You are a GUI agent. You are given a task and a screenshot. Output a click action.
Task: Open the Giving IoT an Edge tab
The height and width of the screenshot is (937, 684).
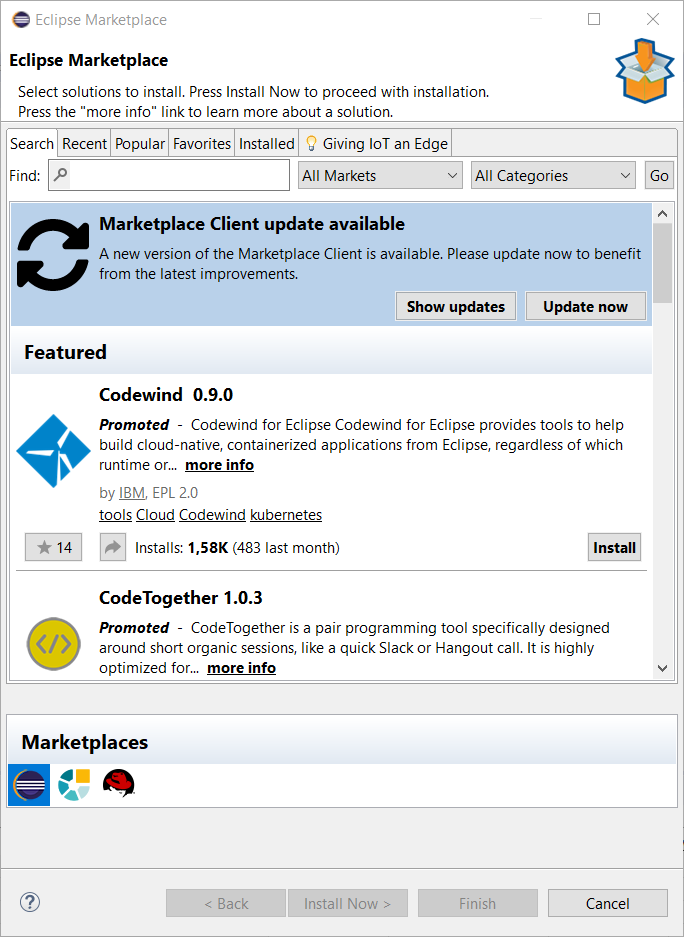[x=377, y=143]
